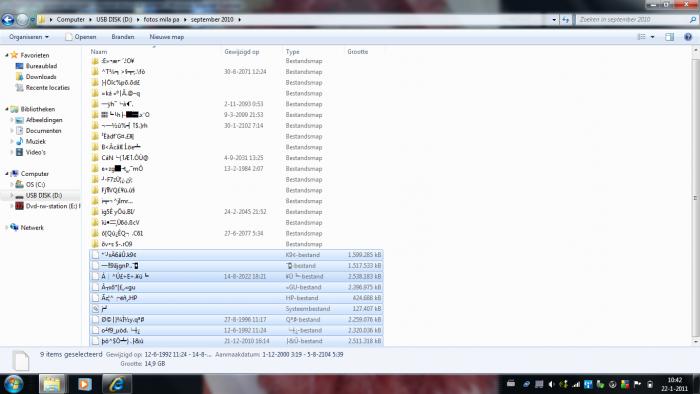700x394 pixels.
Task: Launch Internet Explorer from taskbar
Action: click(x=117, y=384)
